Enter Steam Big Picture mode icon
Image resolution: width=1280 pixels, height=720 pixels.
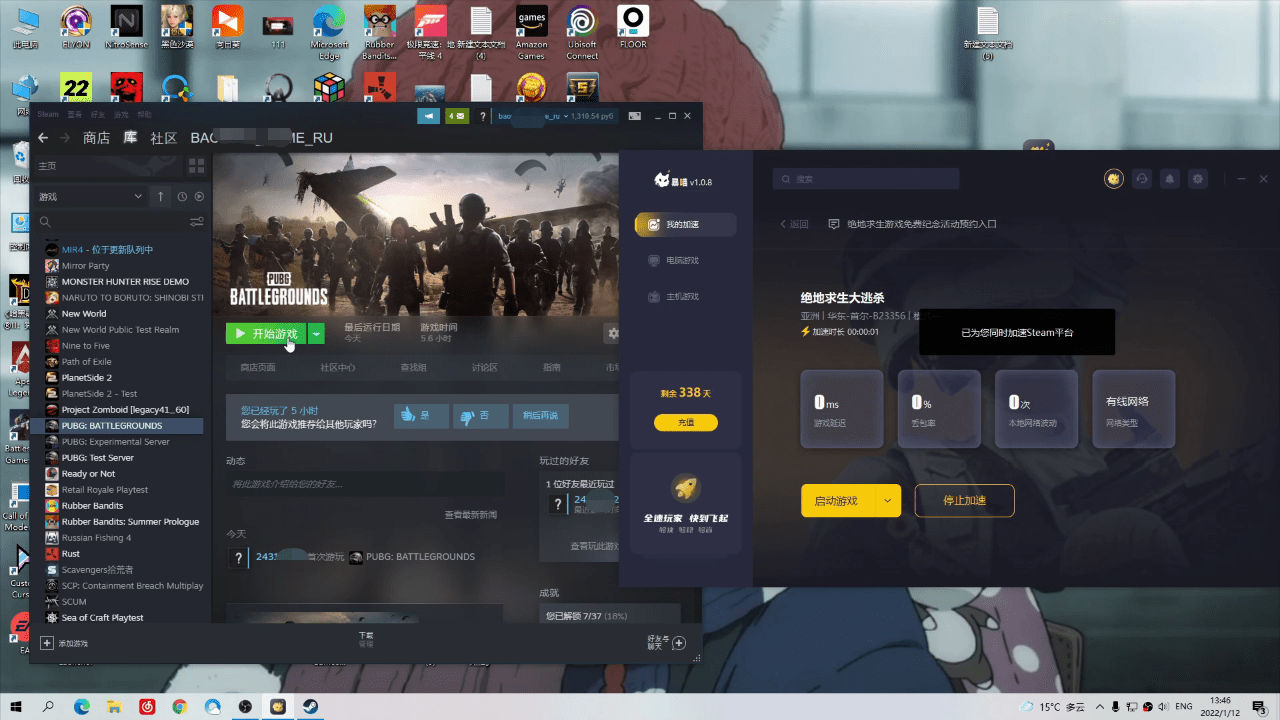(634, 116)
